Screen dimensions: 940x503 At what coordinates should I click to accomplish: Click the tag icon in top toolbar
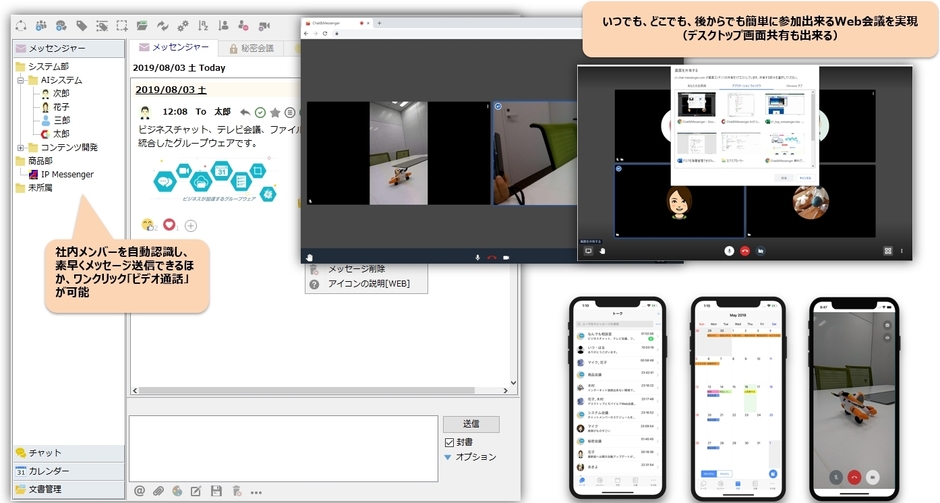(81, 25)
